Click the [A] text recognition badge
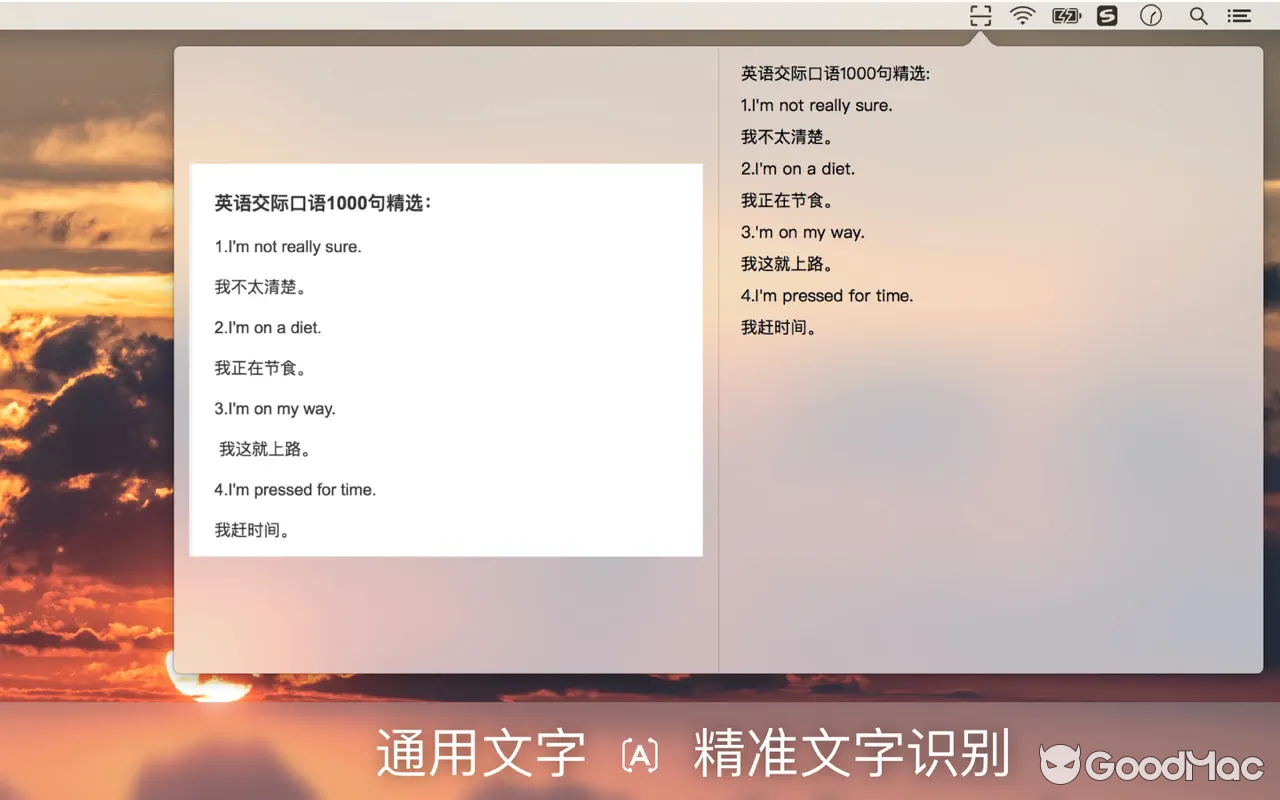Image resolution: width=1280 pixels, height=800 pixels. click(x=640, y=756)
